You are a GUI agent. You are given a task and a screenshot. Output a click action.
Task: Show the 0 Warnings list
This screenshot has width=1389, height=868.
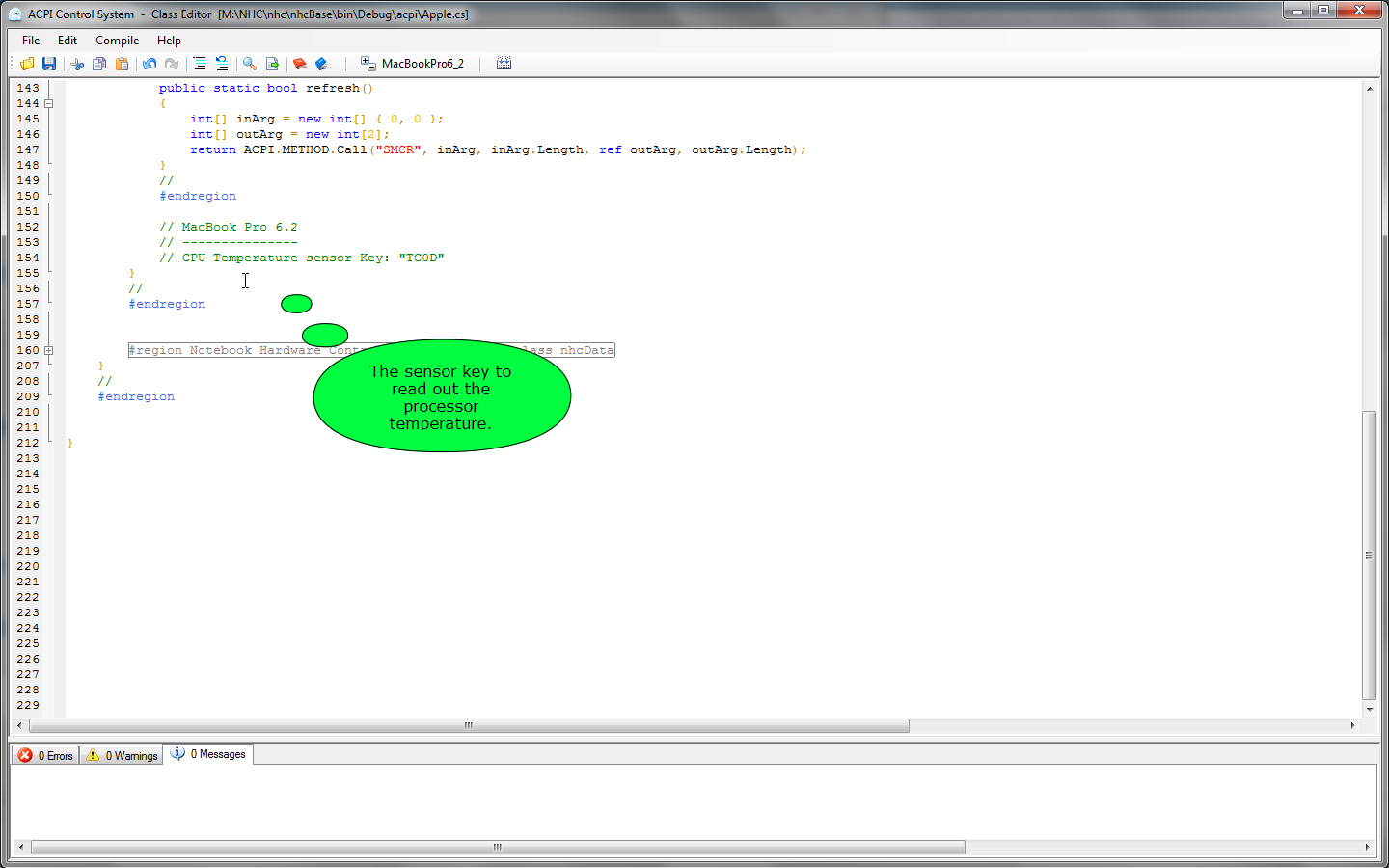coord(122,755)
